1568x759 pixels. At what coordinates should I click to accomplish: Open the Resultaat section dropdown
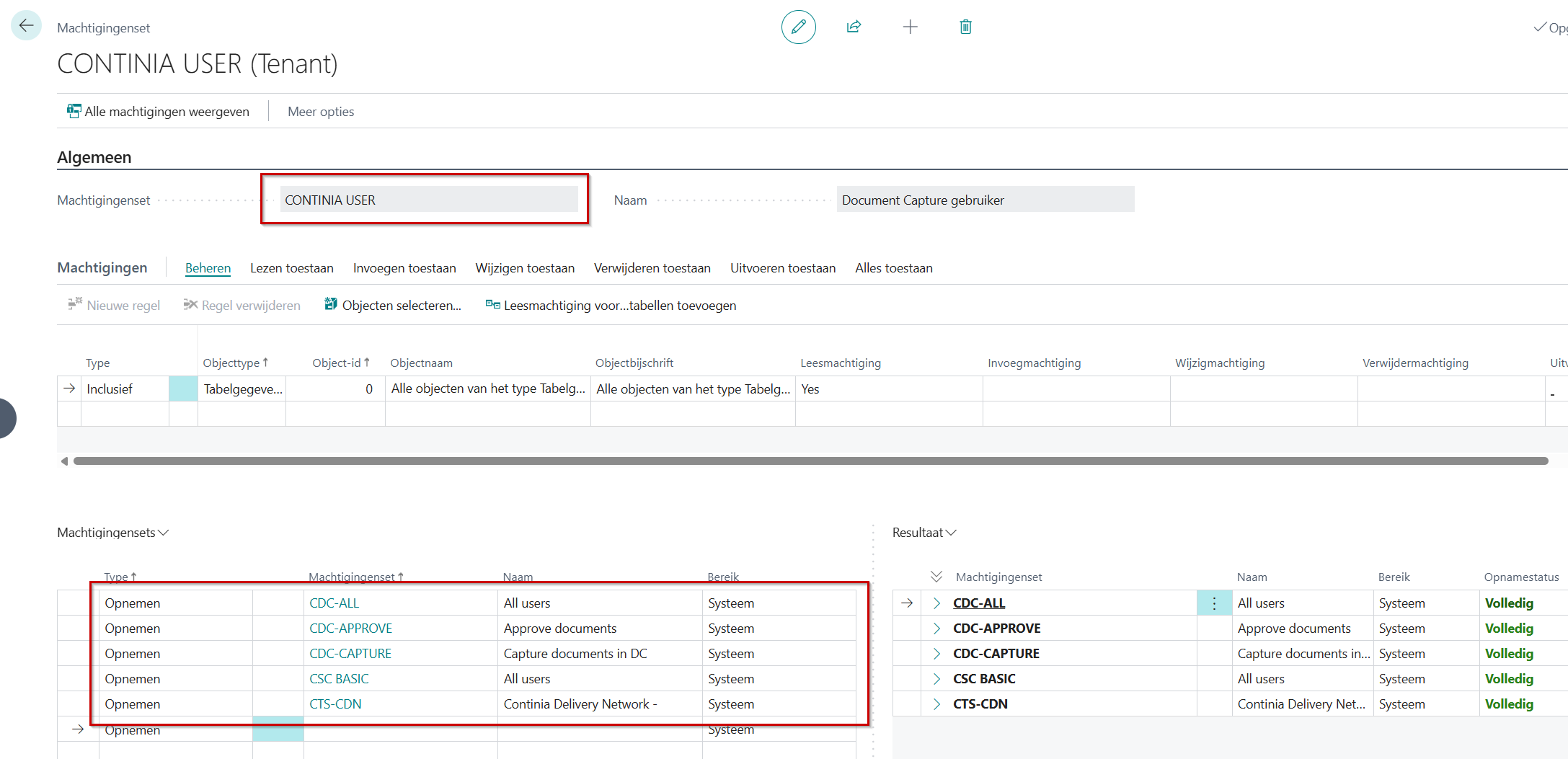[924, 533]
